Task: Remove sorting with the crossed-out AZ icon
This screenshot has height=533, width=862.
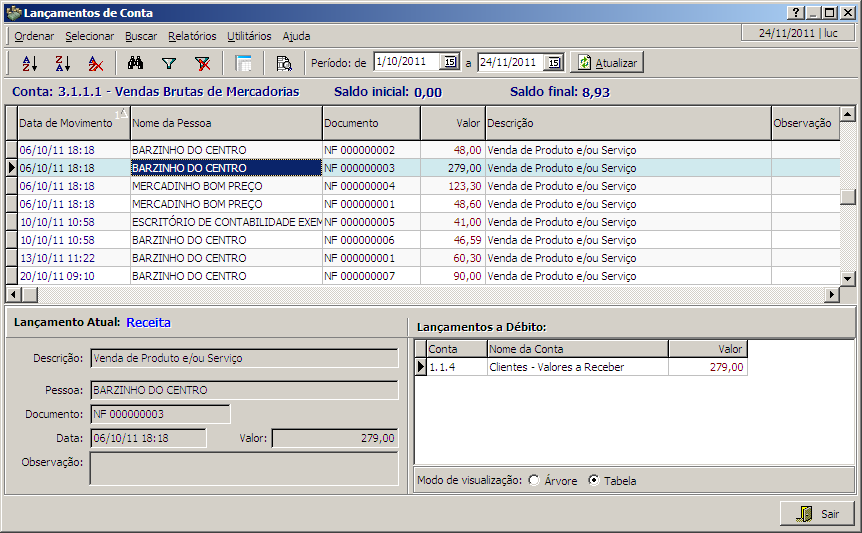Action: tap(95, 63)
